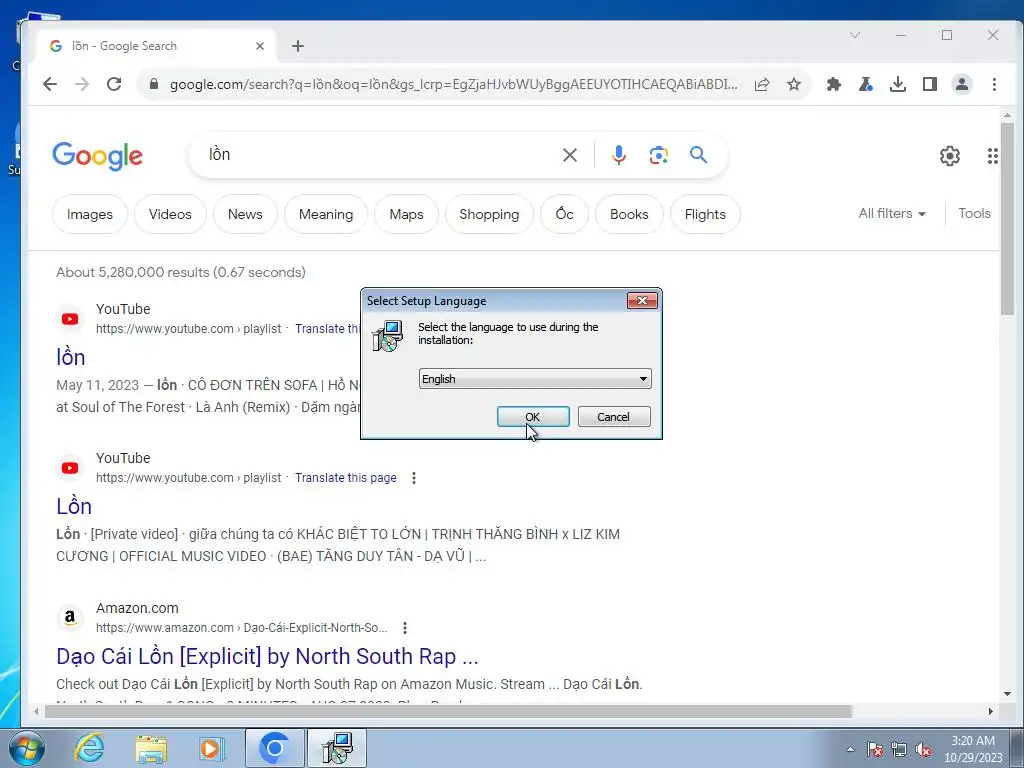Open the Action Center flag icon
The image size is (1024, 768).
click(x=874, y=750)
